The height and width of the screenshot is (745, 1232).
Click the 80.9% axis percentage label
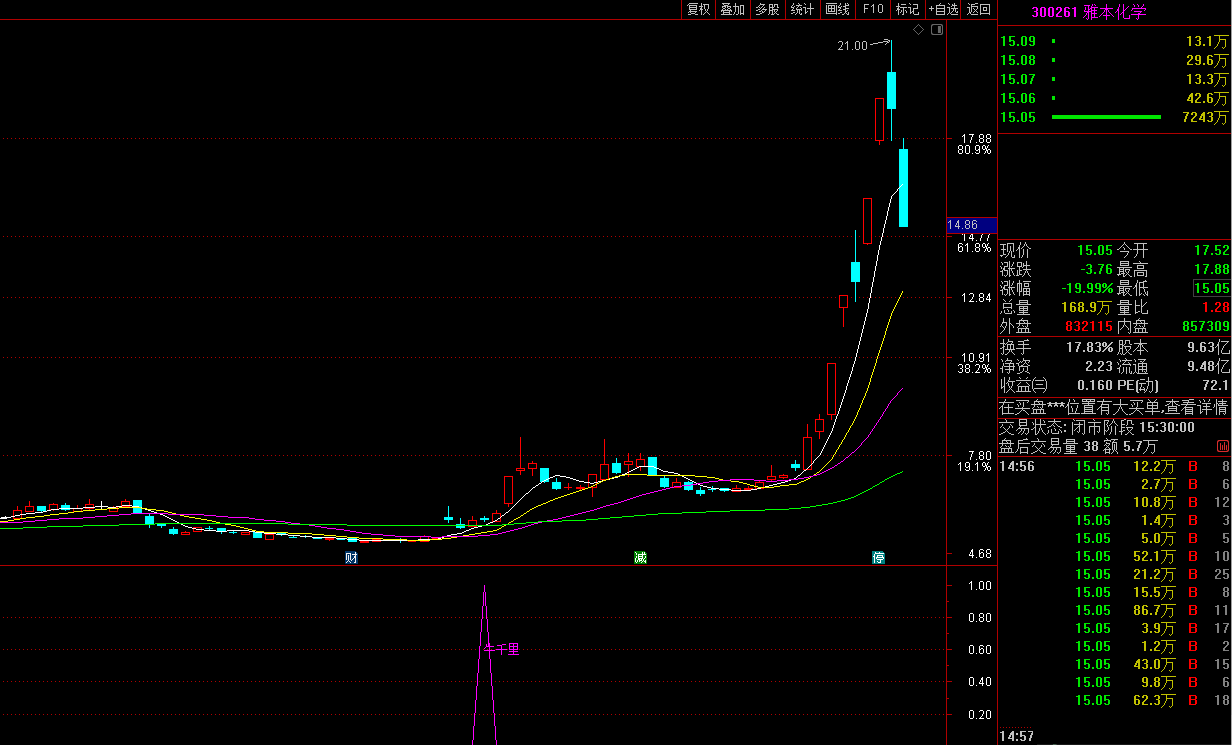coord(975,150)
